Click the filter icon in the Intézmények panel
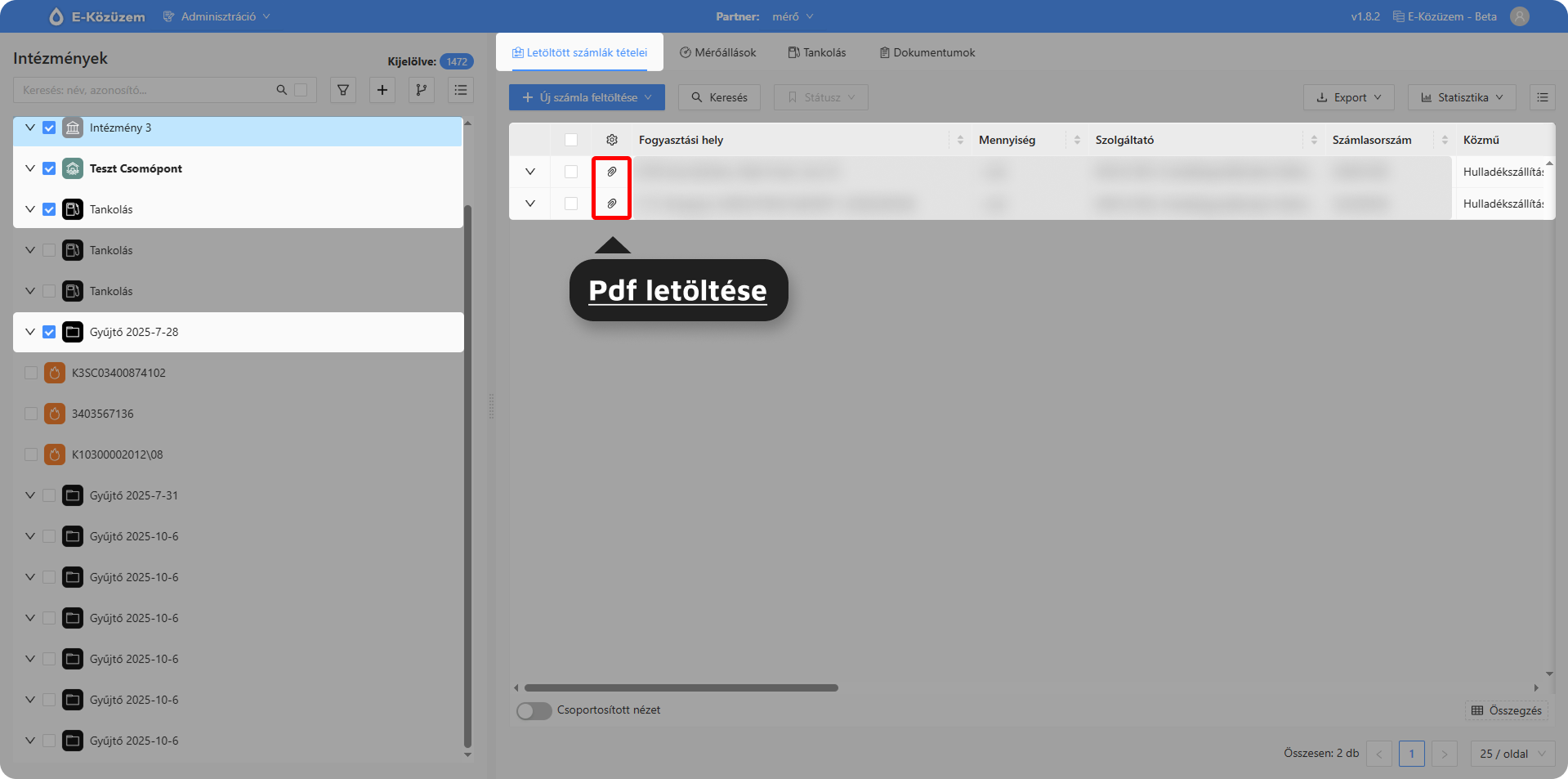 [343, 90]
